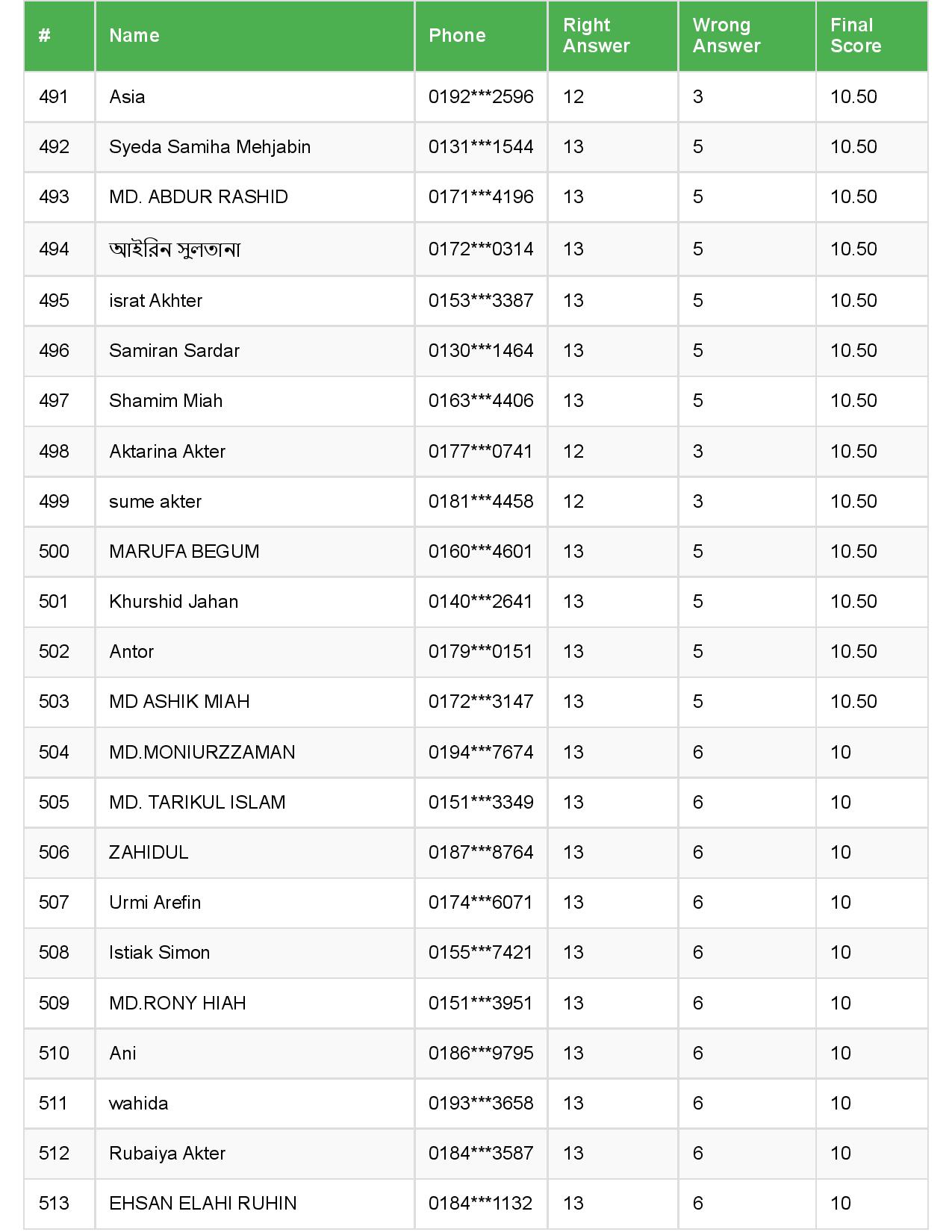Click the name MD.MONIURZZAMAN
Screen dimensions: 952x1232
202,753
